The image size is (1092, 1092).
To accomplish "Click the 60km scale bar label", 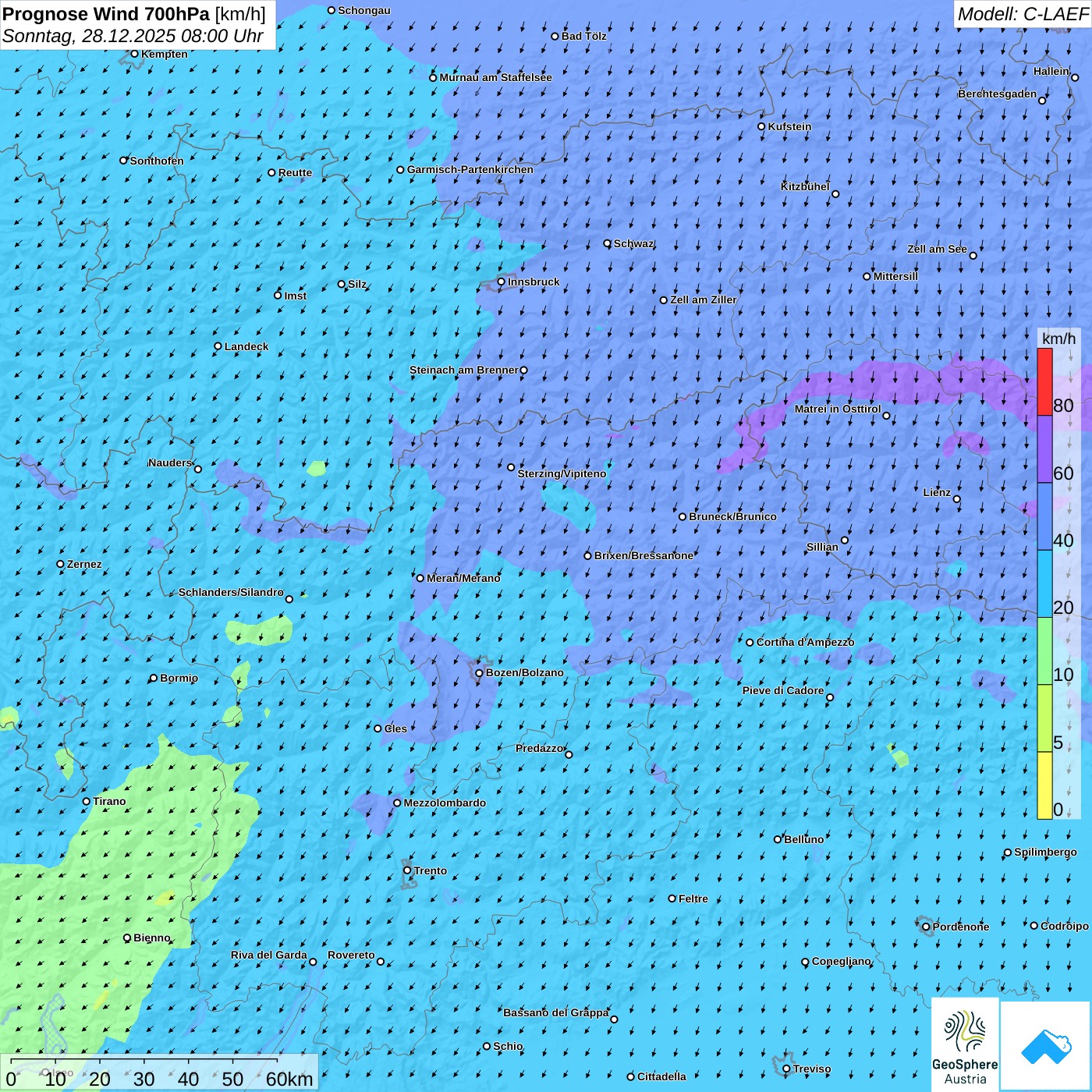I will pyautogui.click(x=289, y=1079).
